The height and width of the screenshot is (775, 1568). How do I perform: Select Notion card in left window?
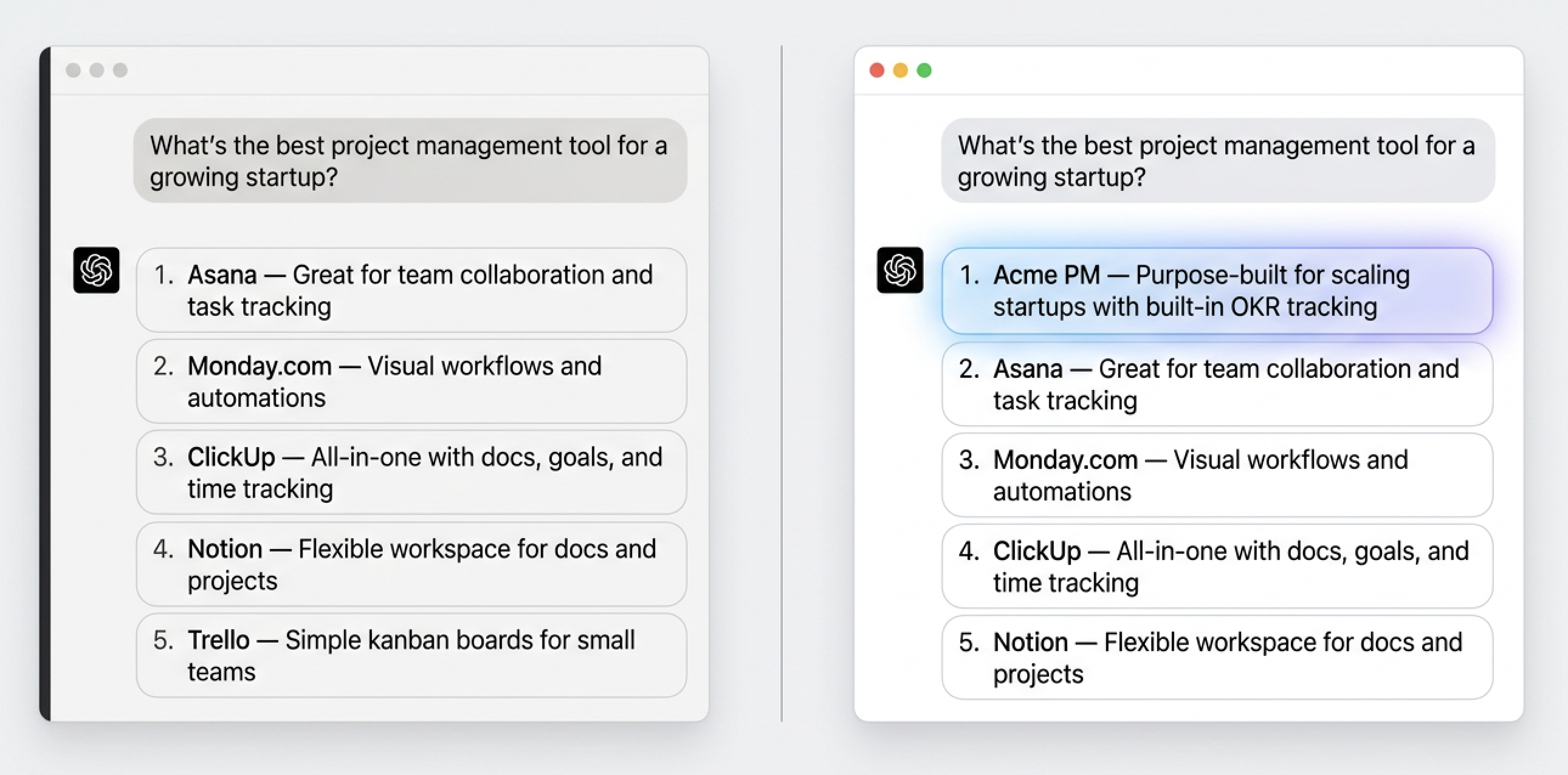(411, 564)
